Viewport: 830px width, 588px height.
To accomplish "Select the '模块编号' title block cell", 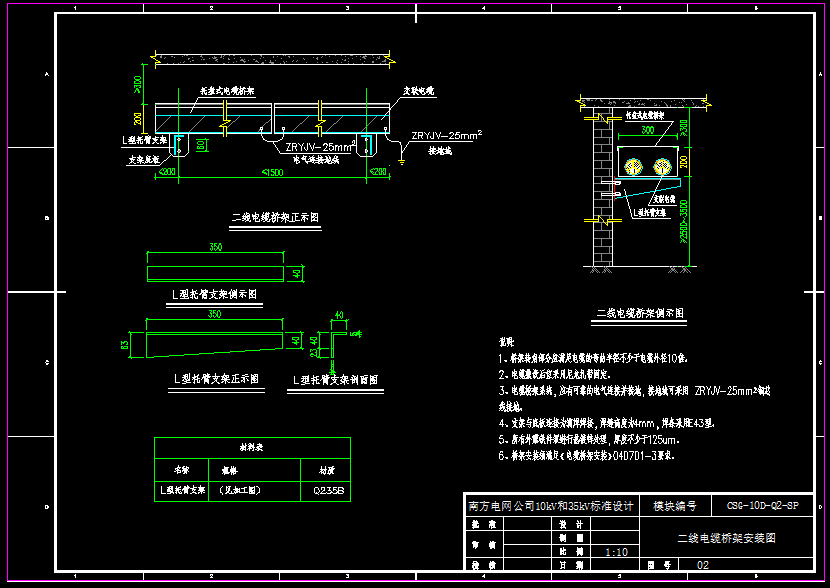I will coord(674,506).
